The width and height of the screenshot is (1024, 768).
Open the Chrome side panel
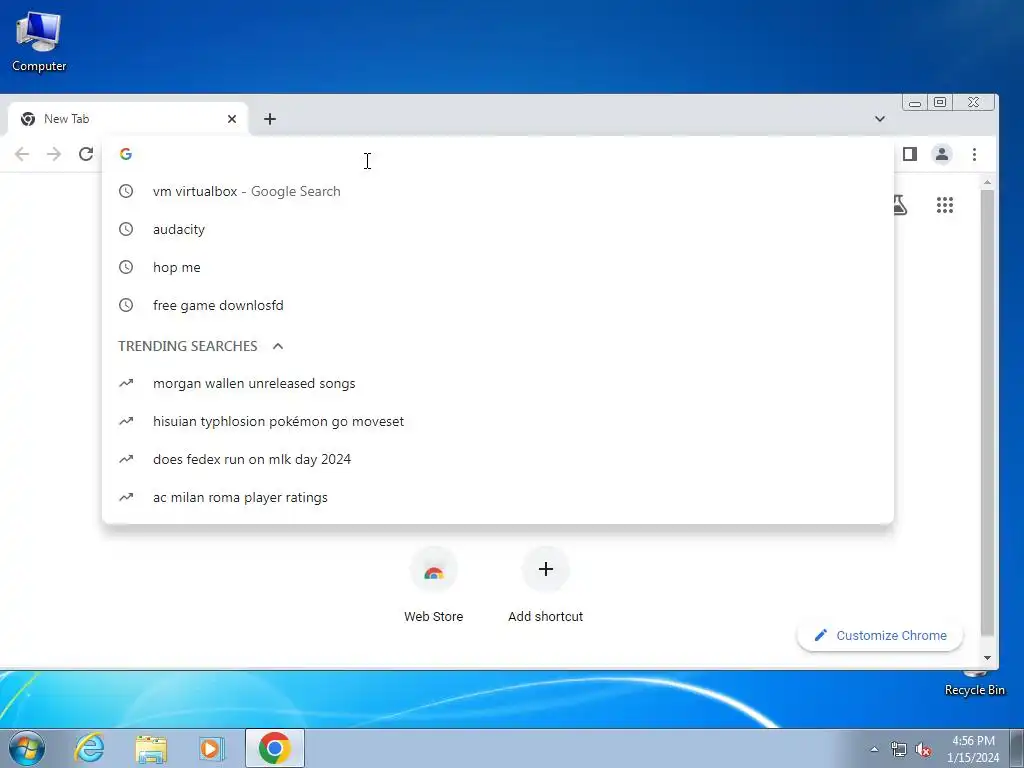coord(910,154)
